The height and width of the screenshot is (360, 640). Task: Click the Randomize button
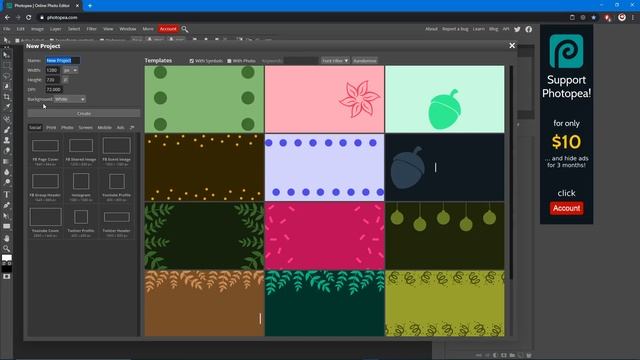coord(365,60)
